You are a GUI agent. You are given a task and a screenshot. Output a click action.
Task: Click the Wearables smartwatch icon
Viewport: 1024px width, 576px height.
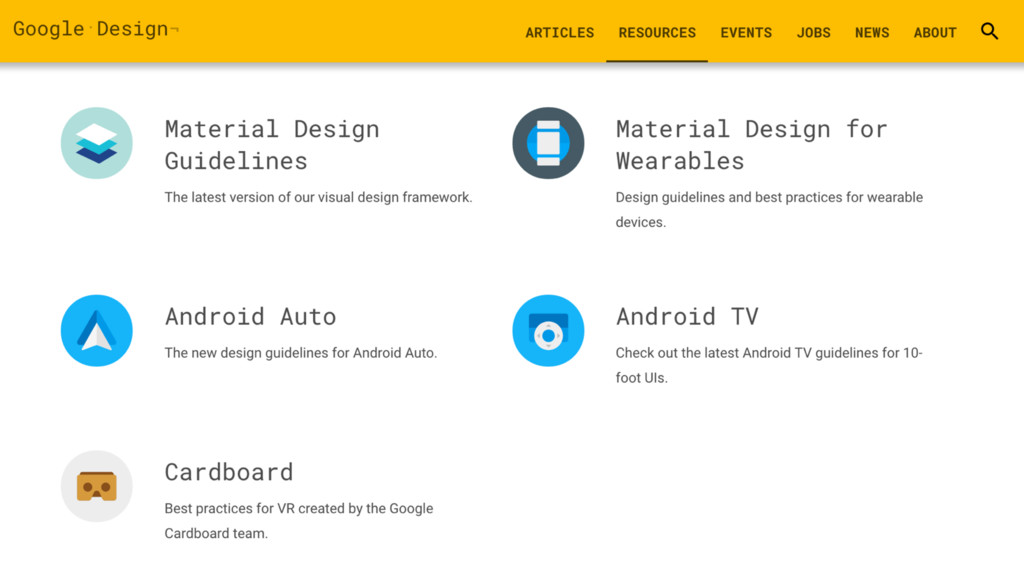click(x=548, y=143)
